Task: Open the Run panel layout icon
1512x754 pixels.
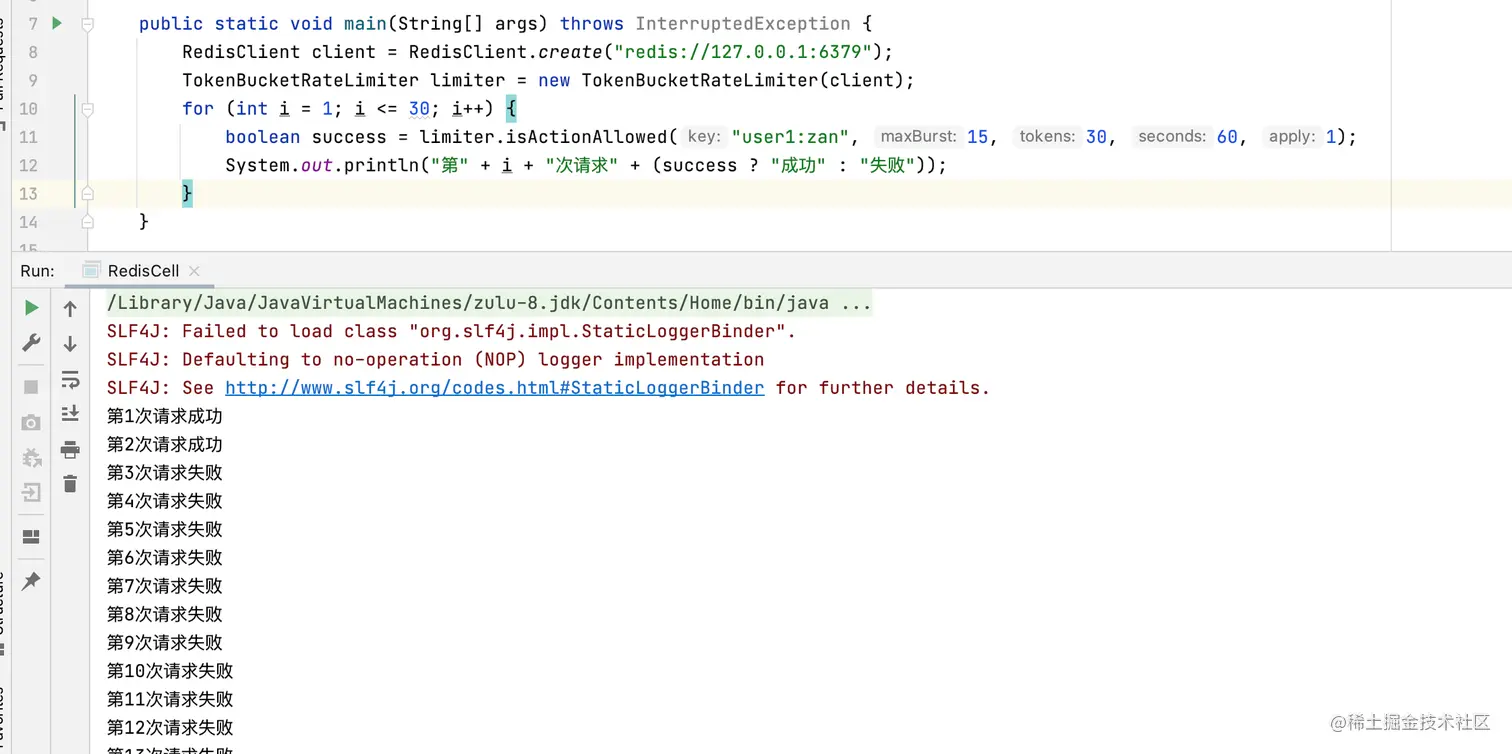Action: click(31, 537)
